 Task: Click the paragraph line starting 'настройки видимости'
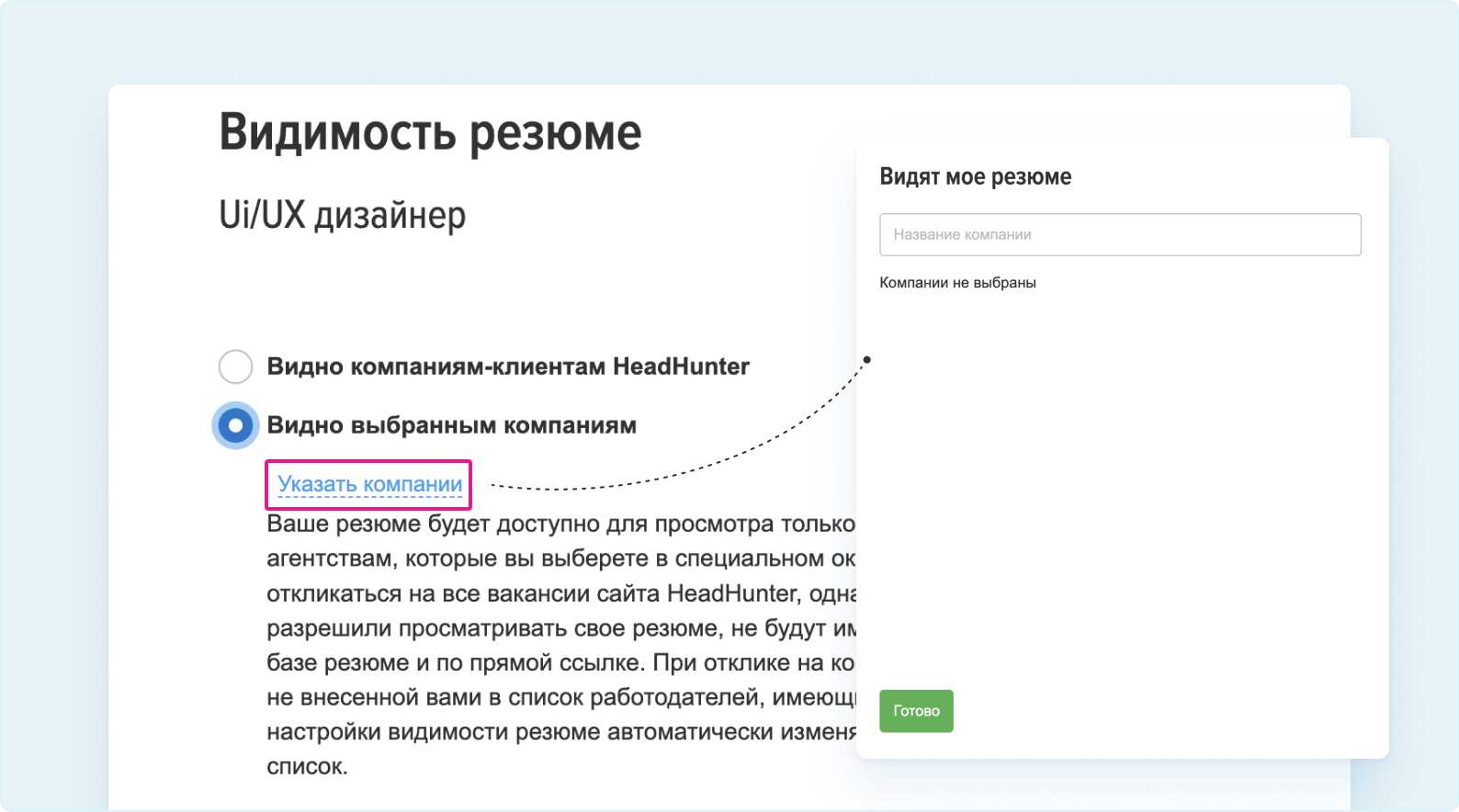tap(560, 732)
